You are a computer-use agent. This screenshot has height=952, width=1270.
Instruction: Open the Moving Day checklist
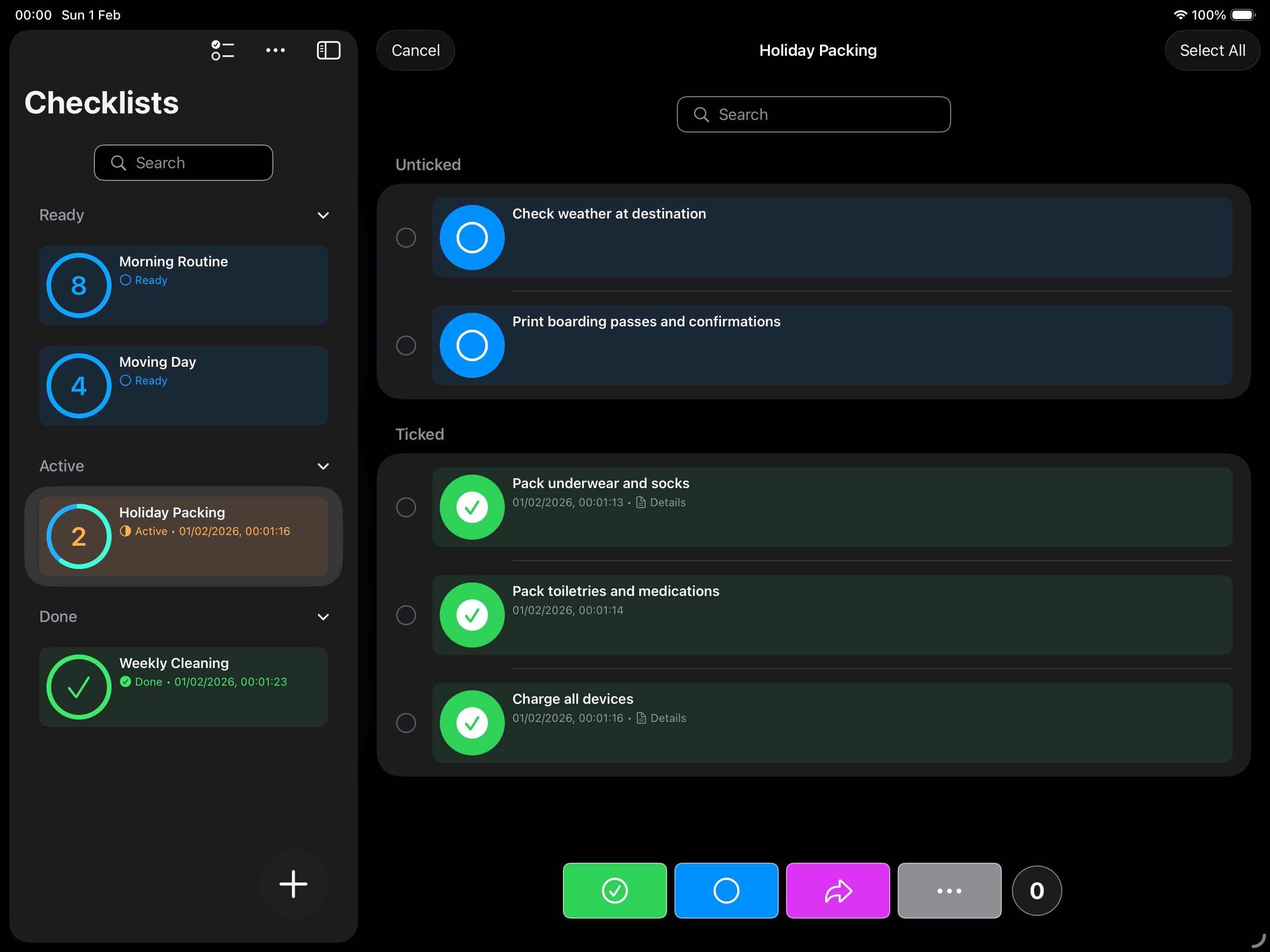[x=184, y=386]
